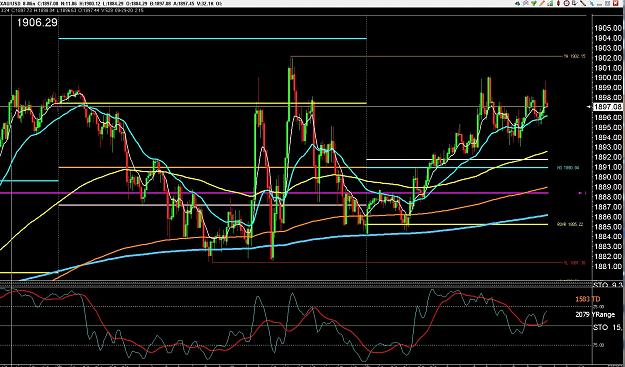Screen dimensions: 625x367
Task: Open the green bar chart icon
Action: point(550,3)
